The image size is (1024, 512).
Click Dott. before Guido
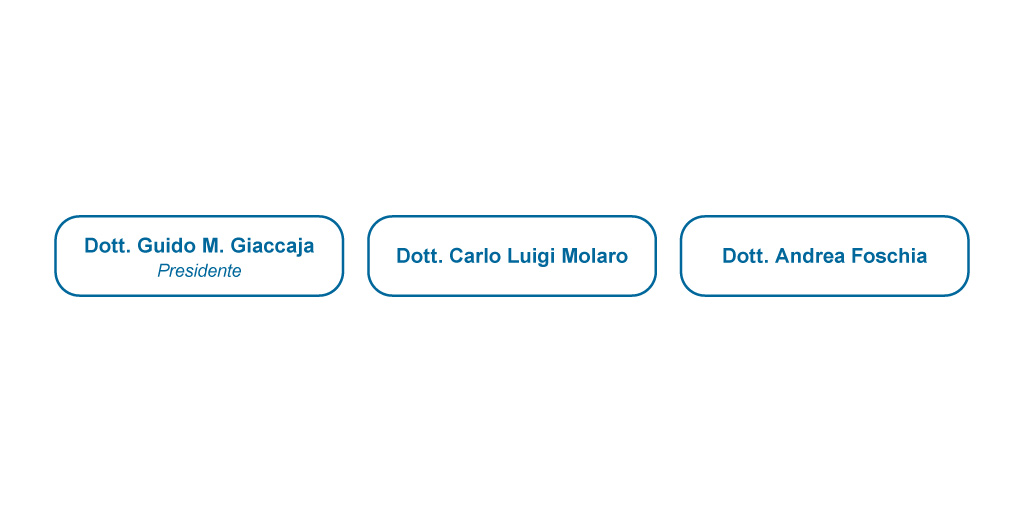point(108,246)
